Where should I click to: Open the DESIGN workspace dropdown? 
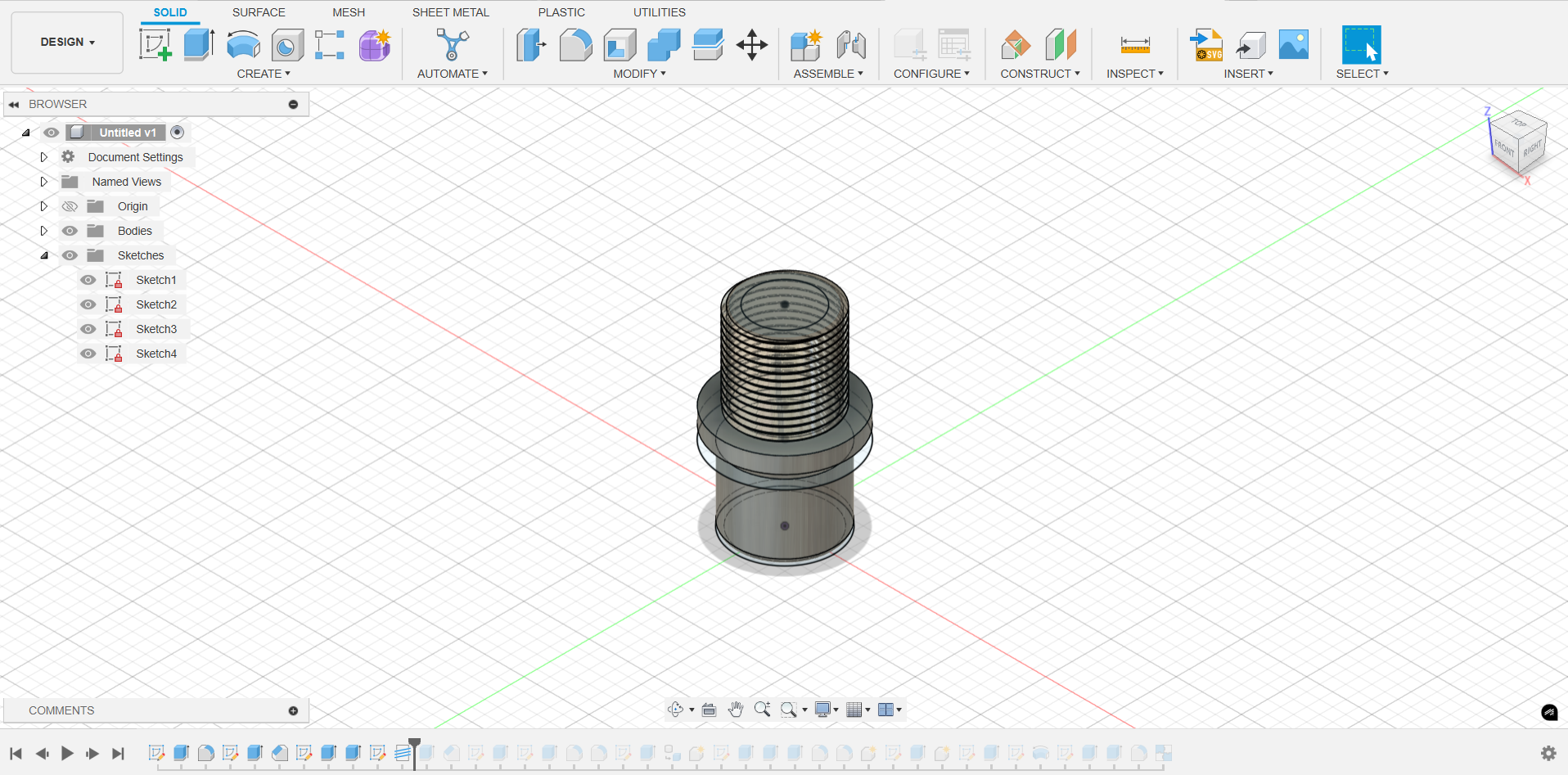(x=67, y=43)
